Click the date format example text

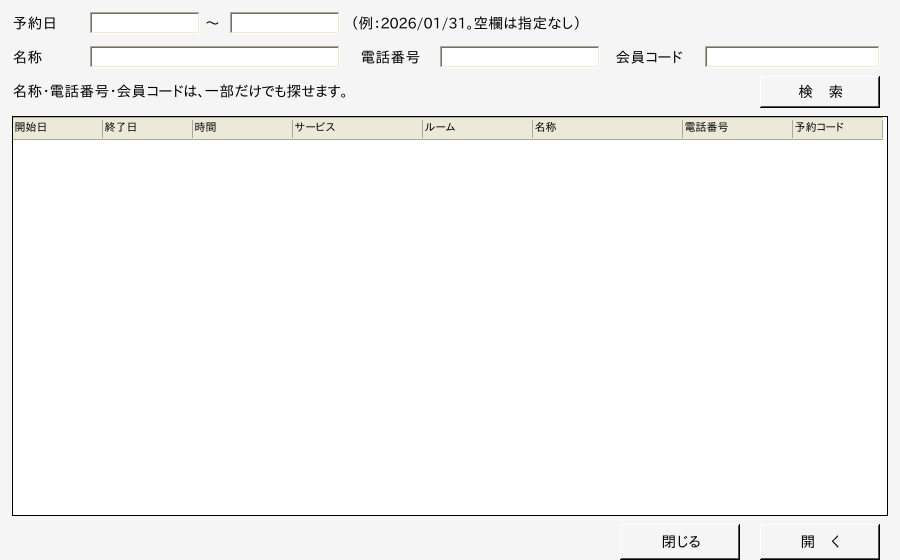click(466, 24)
